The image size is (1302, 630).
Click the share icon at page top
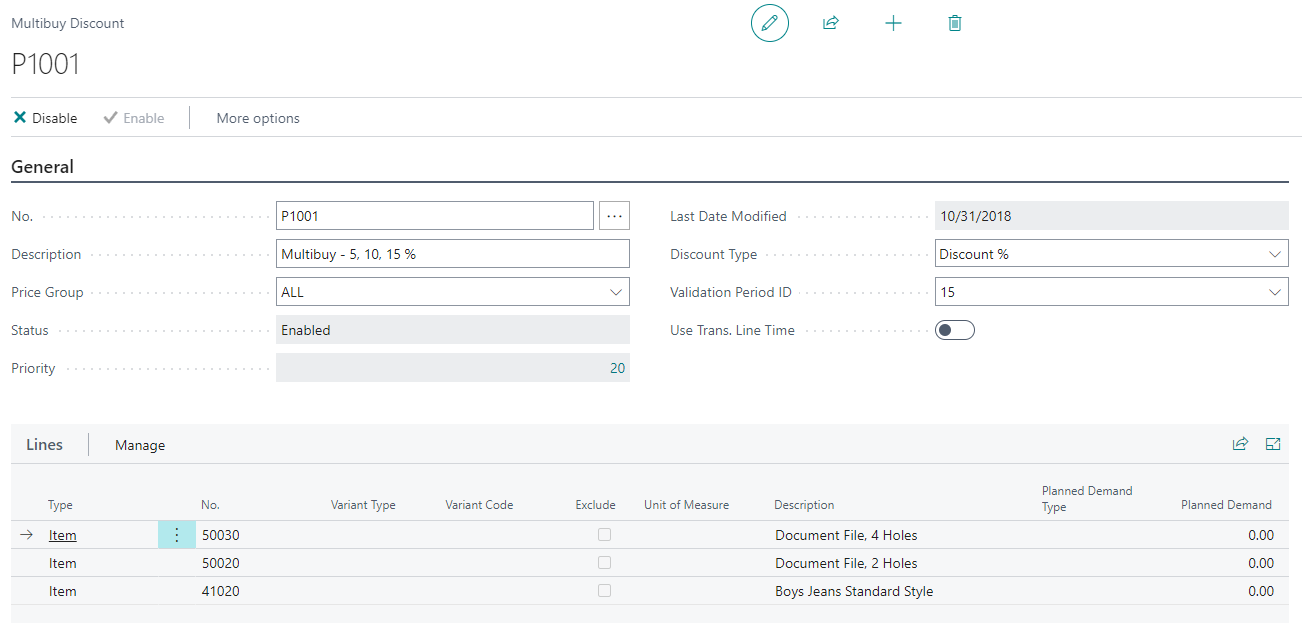pos(830,23)
